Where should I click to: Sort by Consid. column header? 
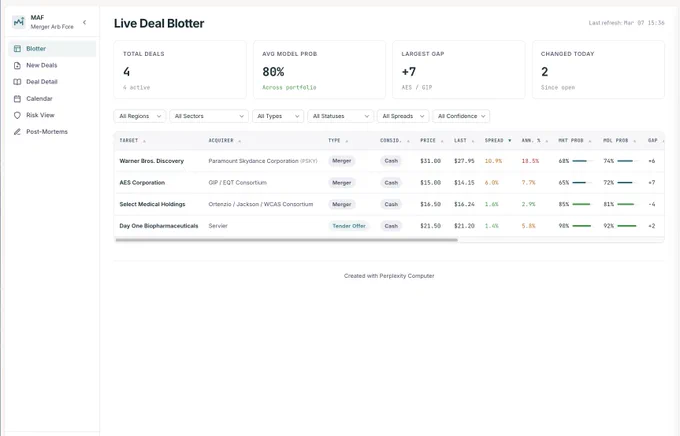pos(394,141)
